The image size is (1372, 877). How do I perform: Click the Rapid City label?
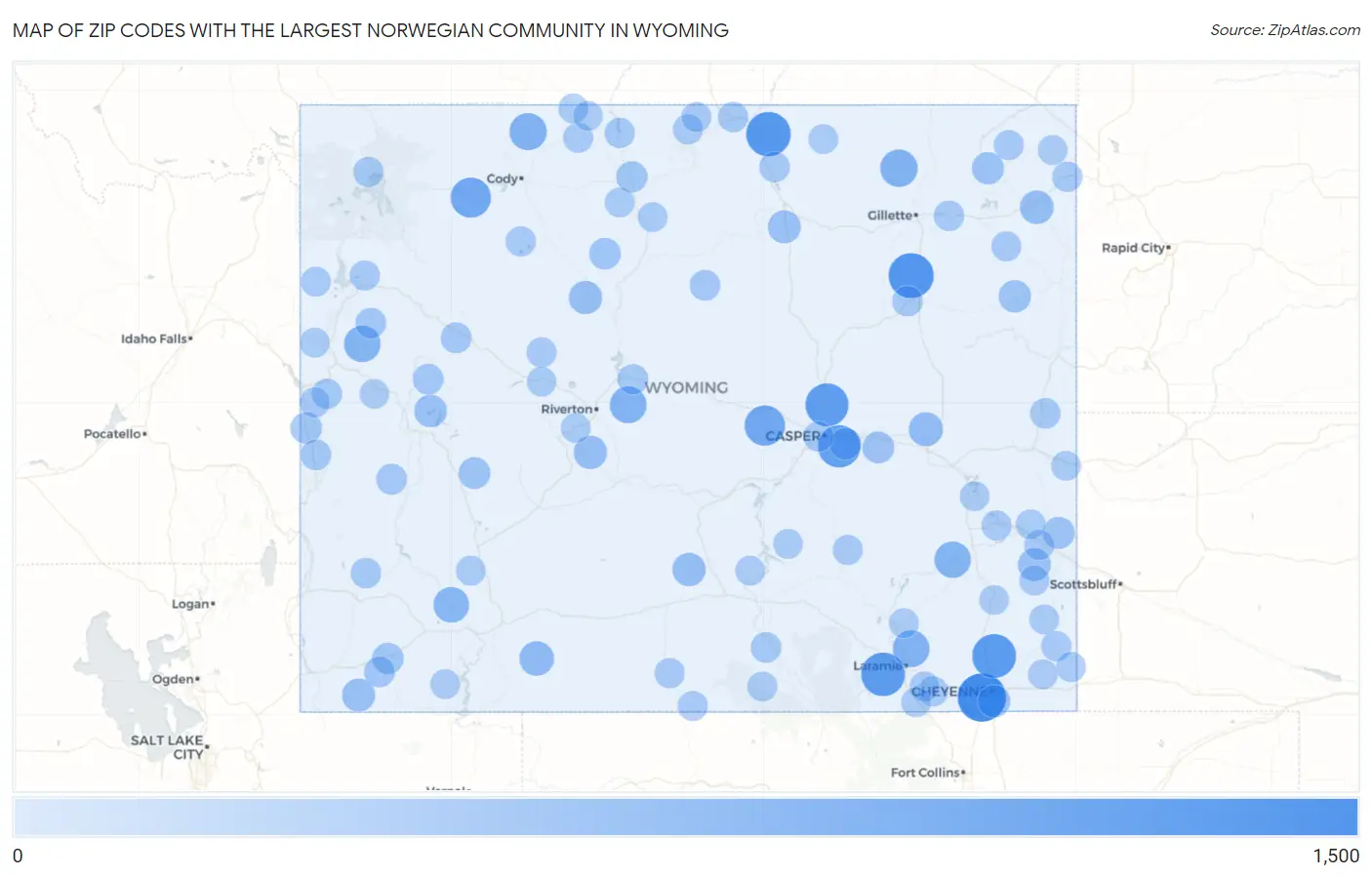point(1136,248)
